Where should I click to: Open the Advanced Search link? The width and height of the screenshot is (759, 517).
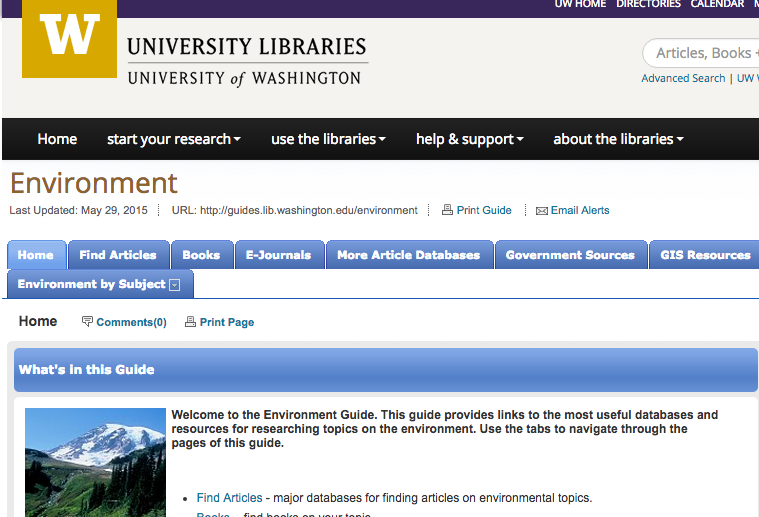[x=683, y=78]
